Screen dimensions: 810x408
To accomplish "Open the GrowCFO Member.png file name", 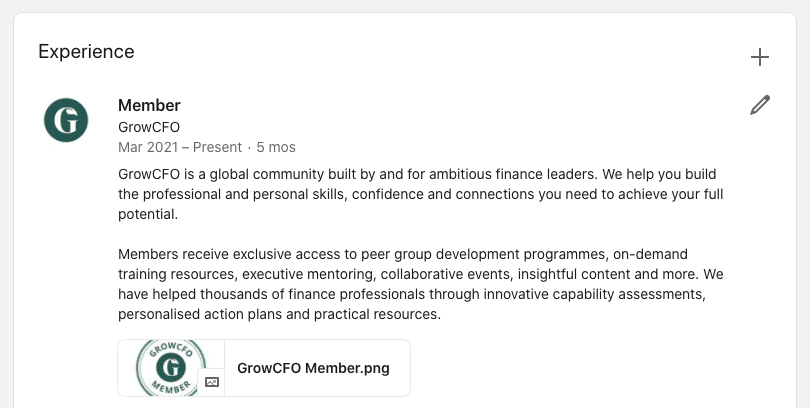I will pyautogui.click(x=313, y=368).
